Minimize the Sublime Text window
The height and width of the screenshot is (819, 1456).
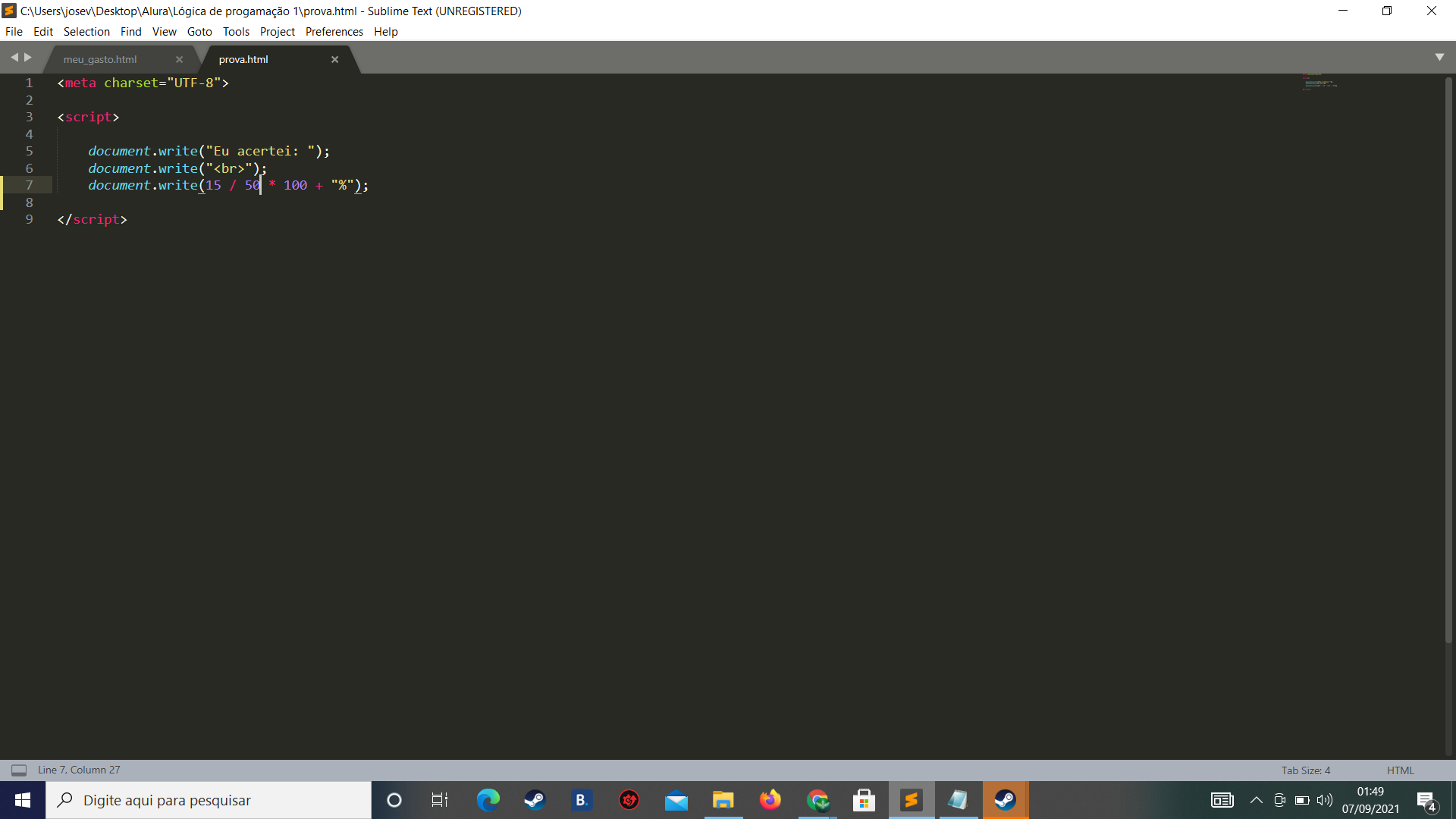tap(1343, 11)
